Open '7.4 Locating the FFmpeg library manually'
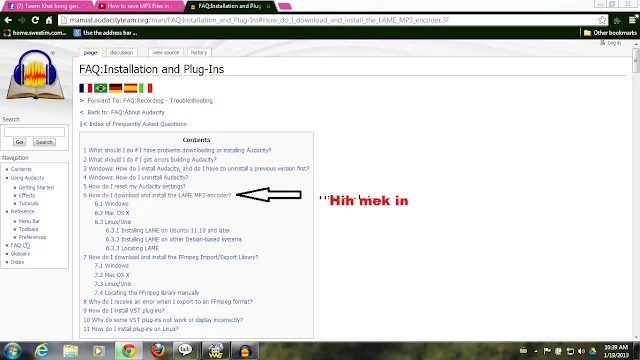Viewport: 640px width, 360px height. [147, 293]
